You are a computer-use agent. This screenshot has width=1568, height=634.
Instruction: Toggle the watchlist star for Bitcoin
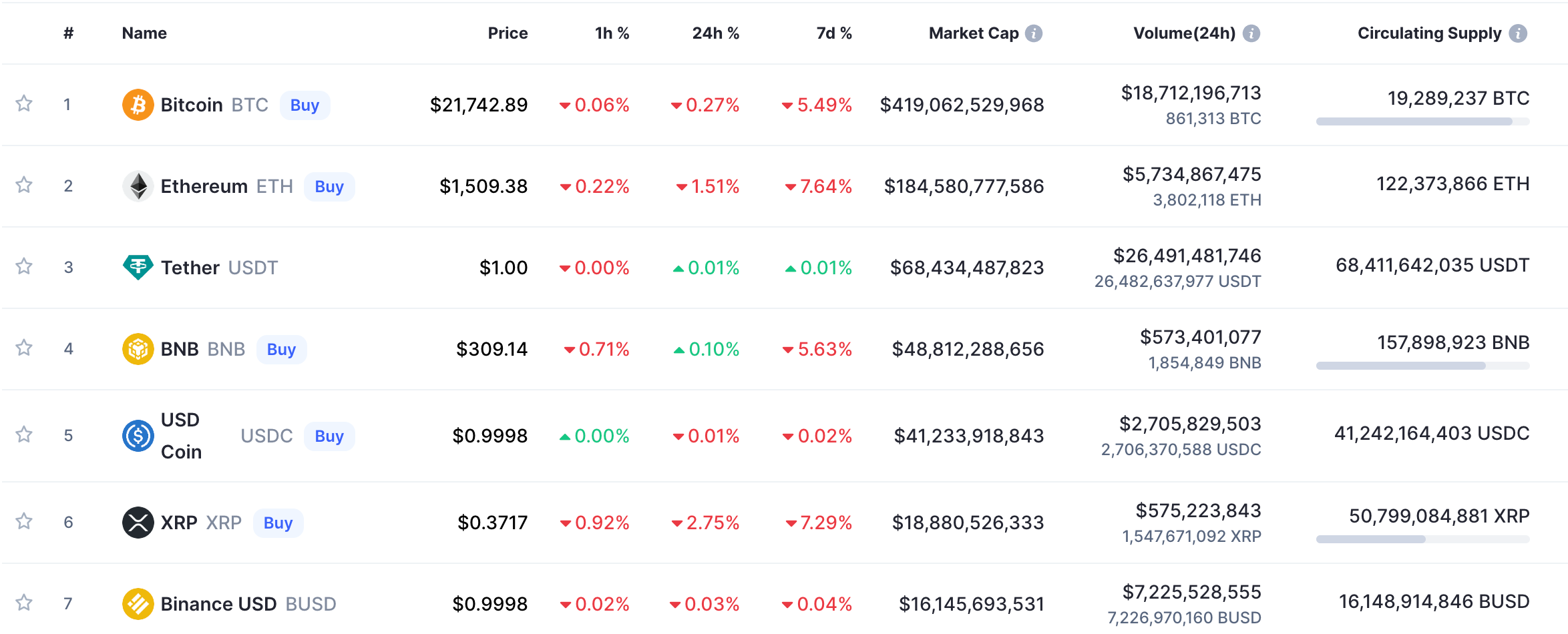24,103
